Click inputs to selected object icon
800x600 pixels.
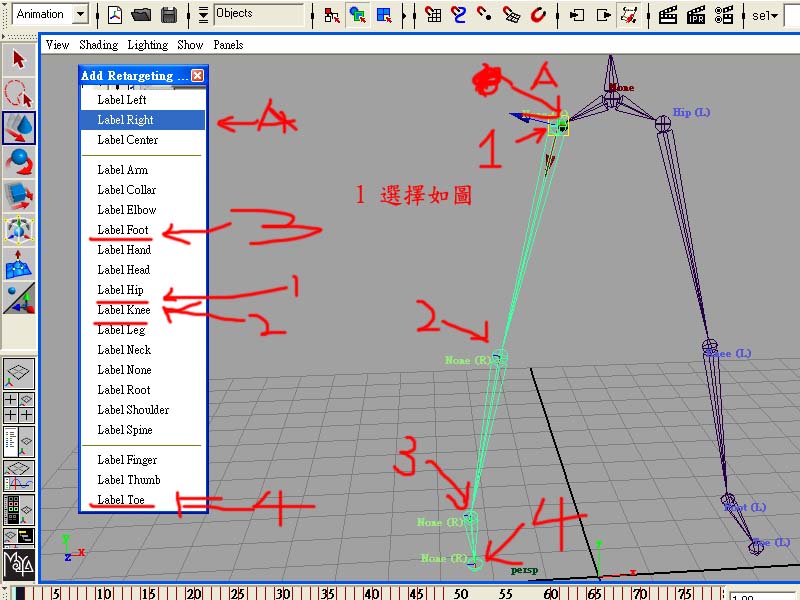tap(577, 15)
